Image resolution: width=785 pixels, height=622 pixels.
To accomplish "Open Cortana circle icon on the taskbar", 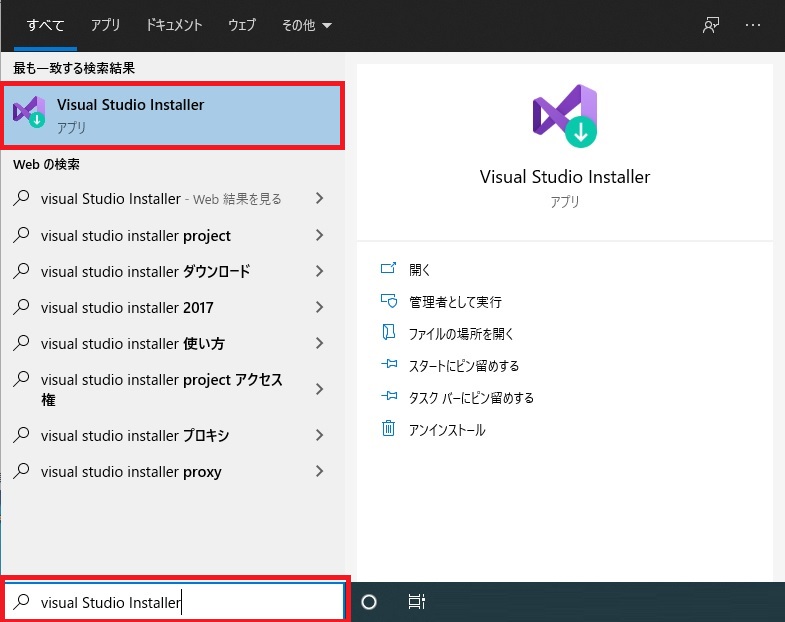I will (x=369, y=602).
